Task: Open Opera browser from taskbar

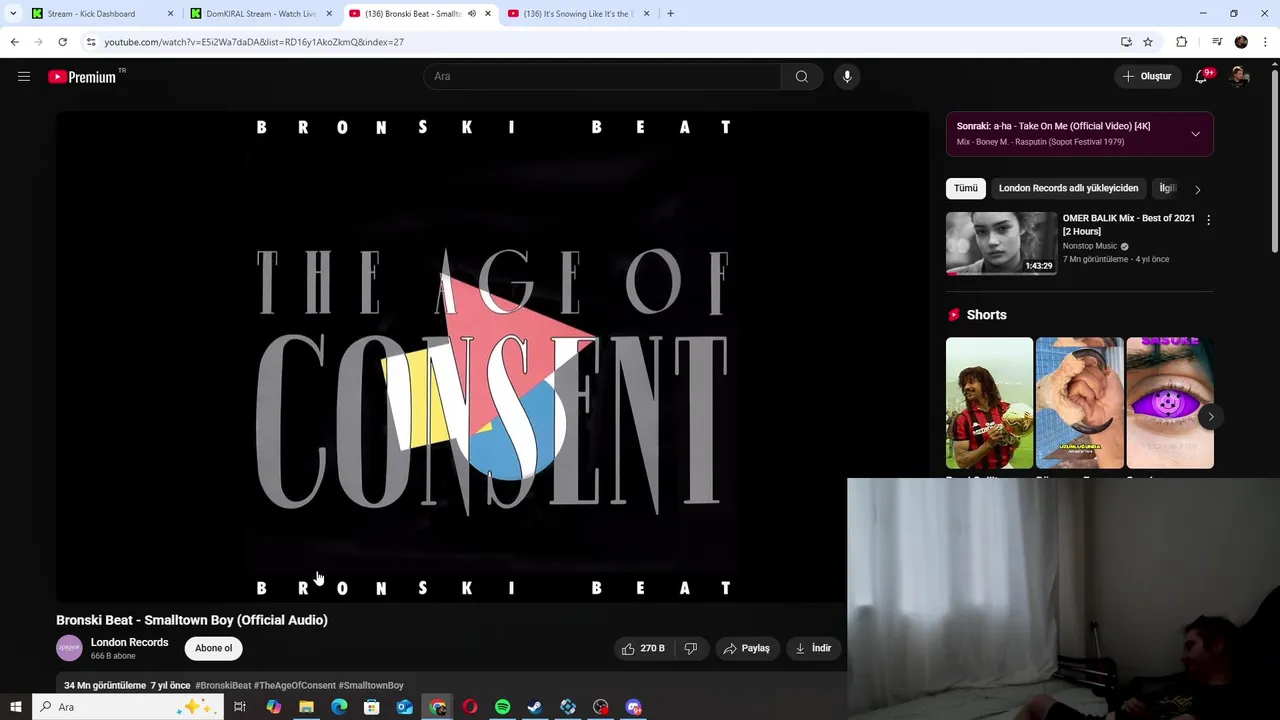Action: click(470, 707)
